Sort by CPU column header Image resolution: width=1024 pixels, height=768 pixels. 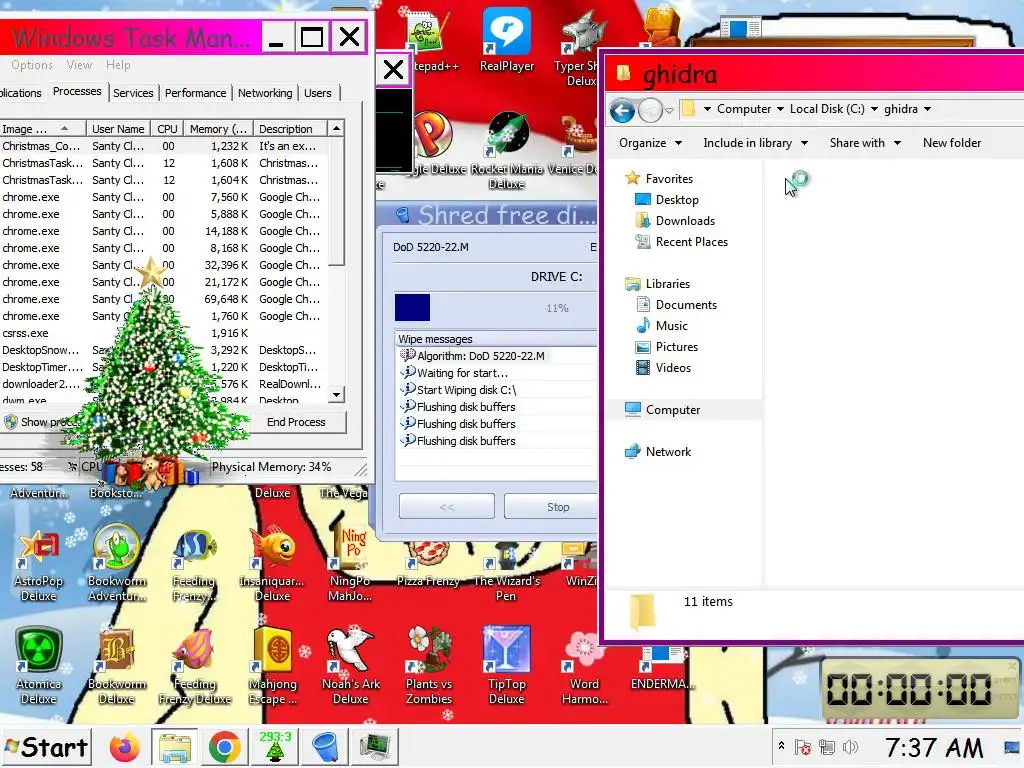click(167, 129)
